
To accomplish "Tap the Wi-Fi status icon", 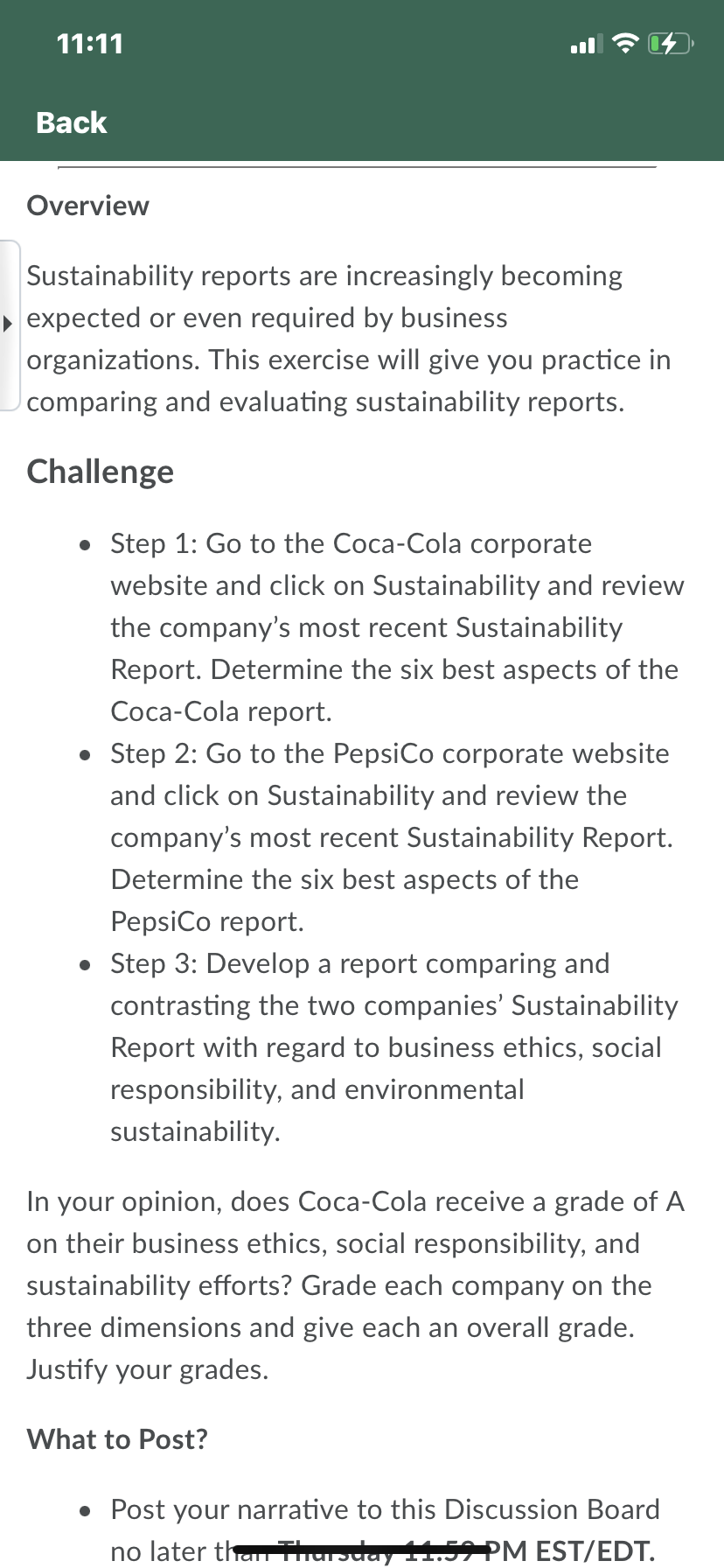I will 625,43.
